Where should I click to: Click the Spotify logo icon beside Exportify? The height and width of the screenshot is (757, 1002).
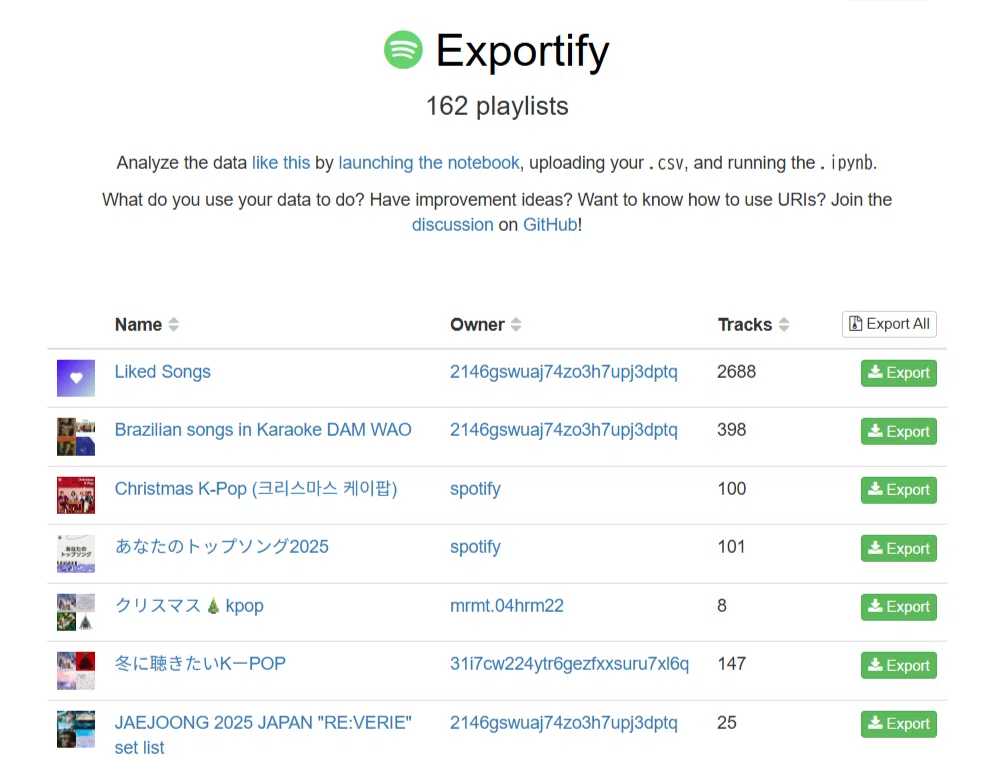pyautogui.click(x=403, y=50)
